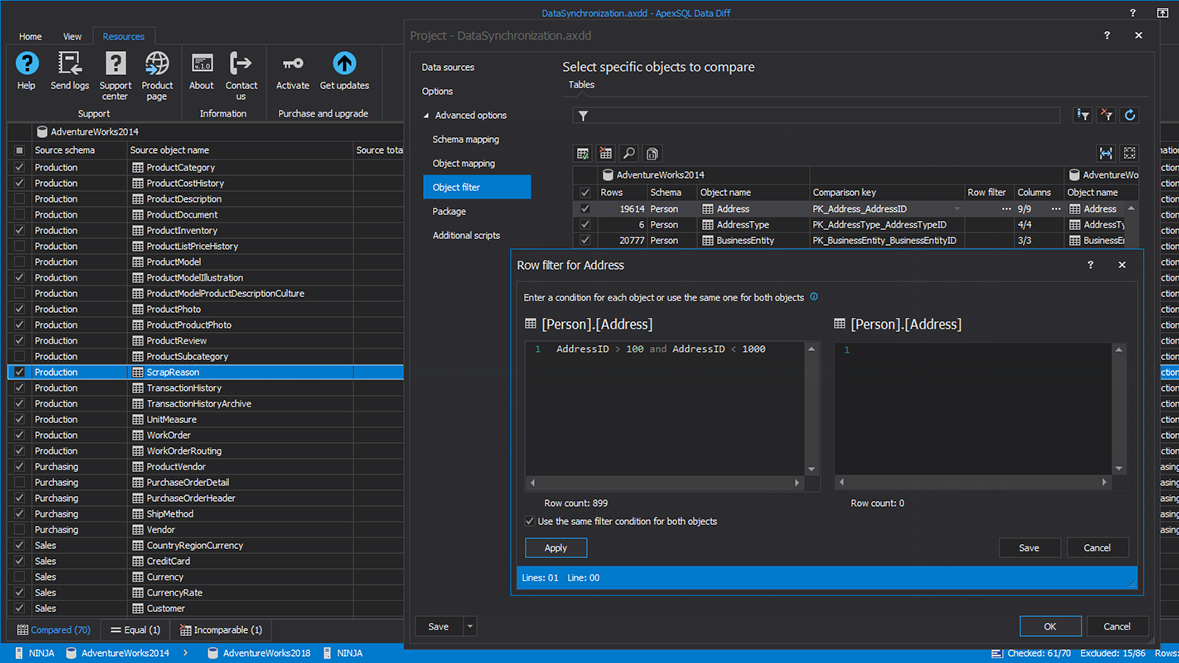Click the check all tables toolbar icon
This screenshot has height=663, width=1179.
click(x=583, y=153)
